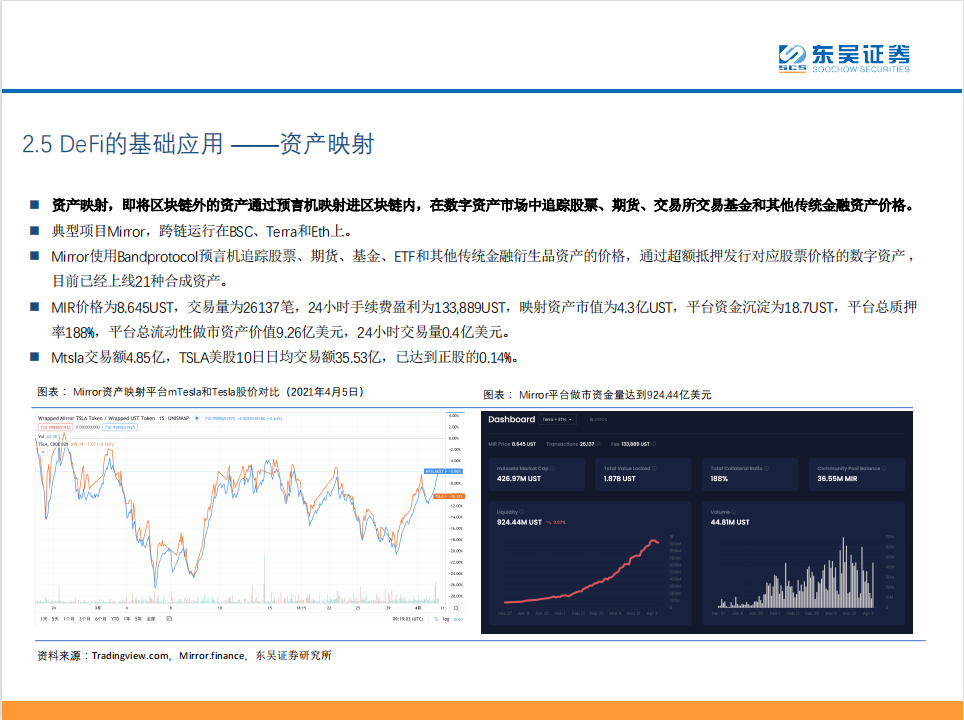Click the fullscreen square icon below the chart
The width and height of the screenshot is (964, 720).
455,607
